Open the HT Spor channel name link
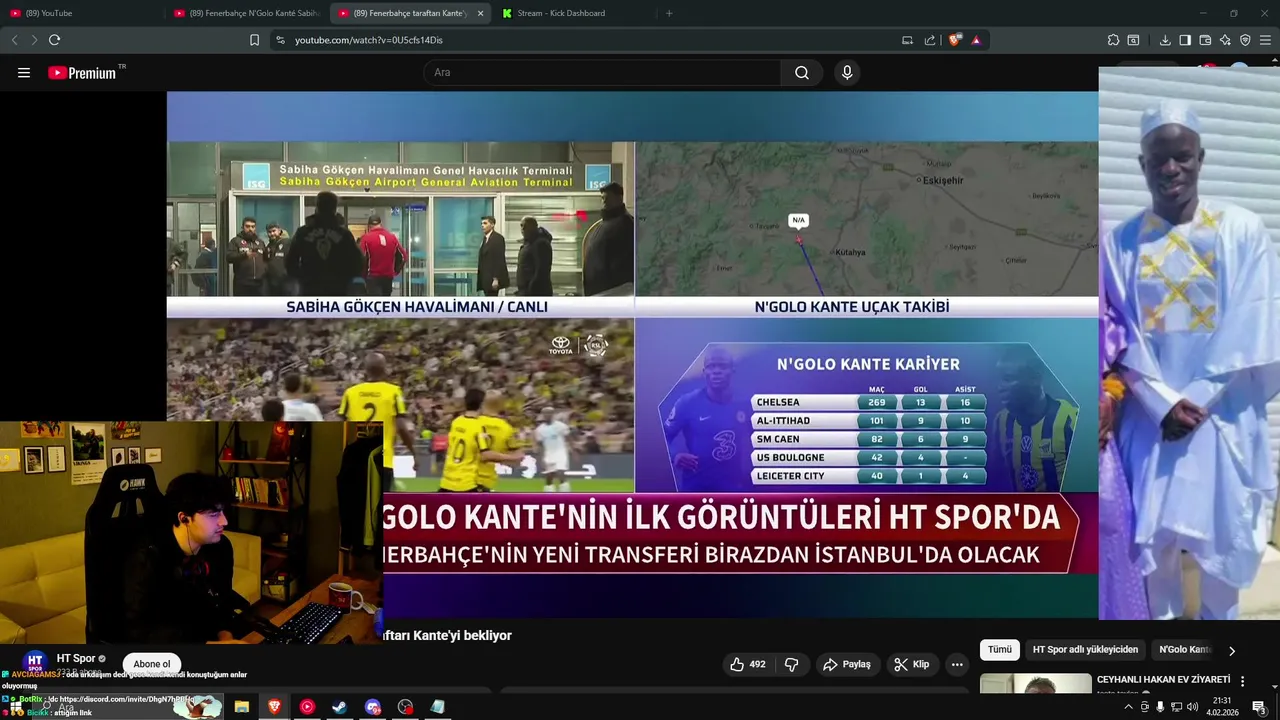 click(x=76, y=658)
